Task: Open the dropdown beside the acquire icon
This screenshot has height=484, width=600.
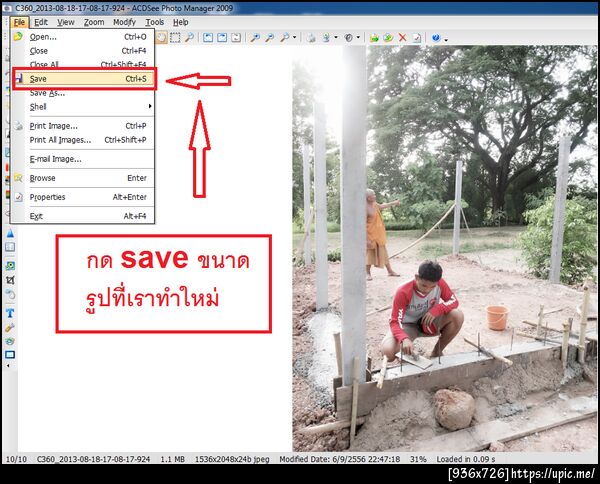Action: [336, 37]
